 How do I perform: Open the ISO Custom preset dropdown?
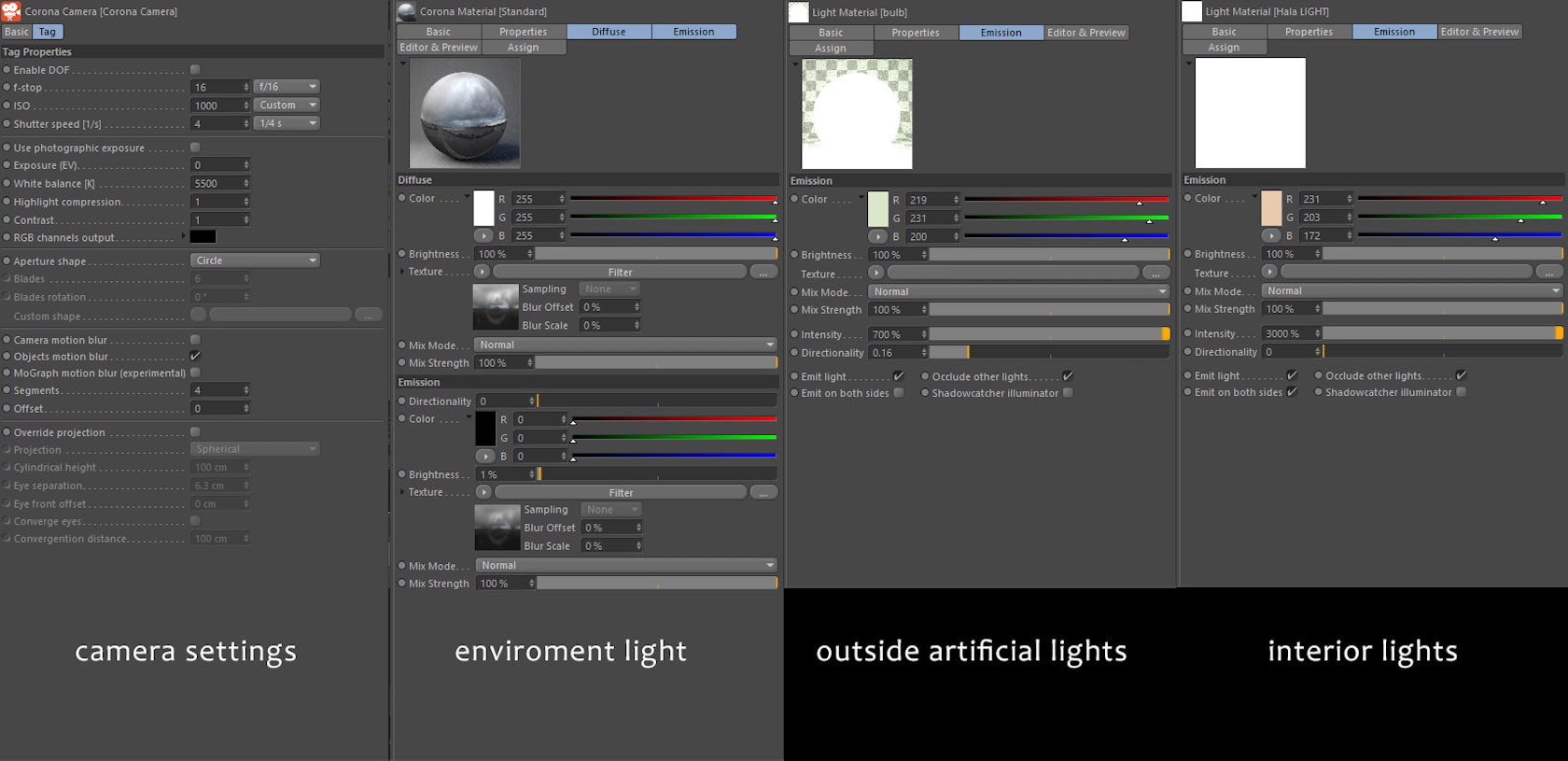(287, 106)
